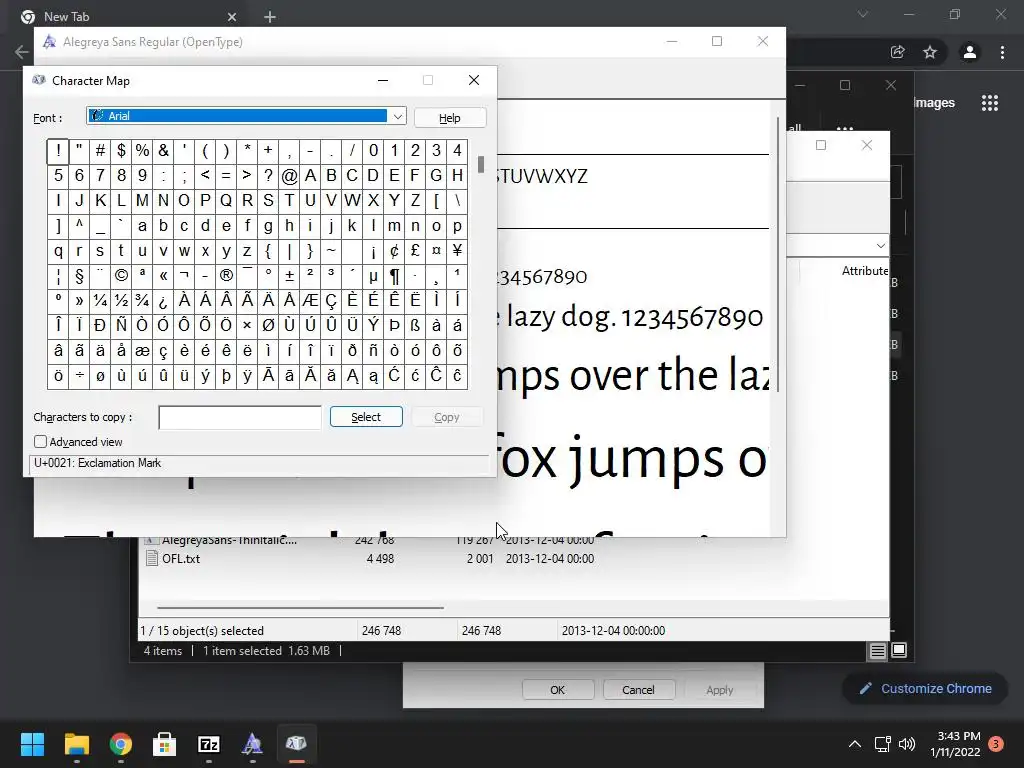This screenshot has height=768, width=1024.
Task: Select the ¥ yen character
Action: pyautogui.click(x=457, y=251)
